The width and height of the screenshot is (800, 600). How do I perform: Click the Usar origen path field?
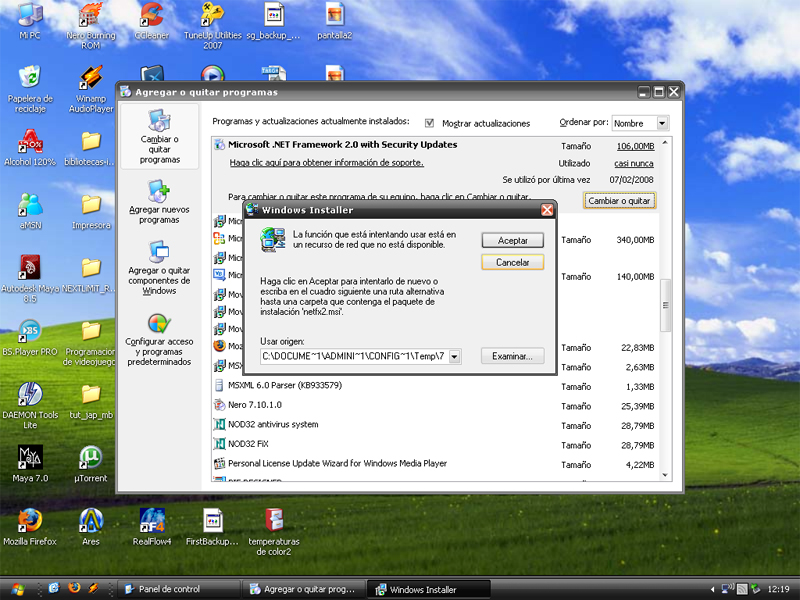click(x=355, y=356)
